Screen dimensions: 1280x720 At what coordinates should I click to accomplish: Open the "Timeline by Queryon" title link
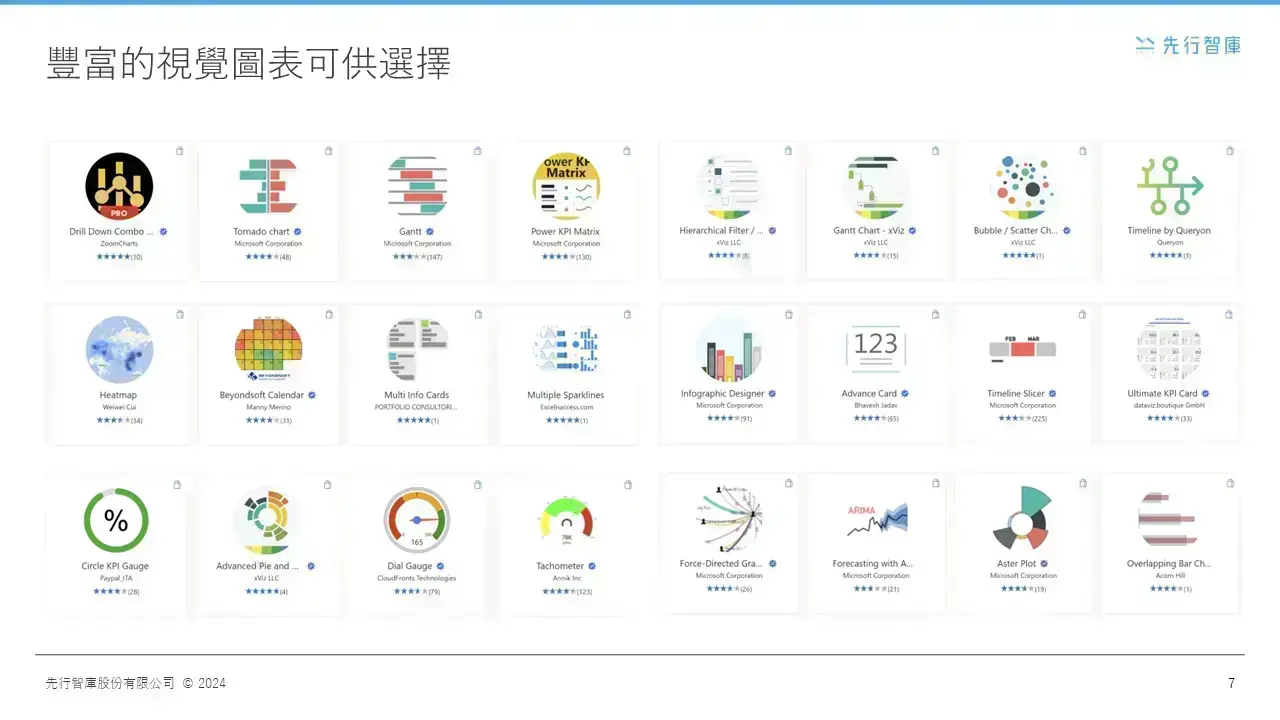click(1169, 230)
